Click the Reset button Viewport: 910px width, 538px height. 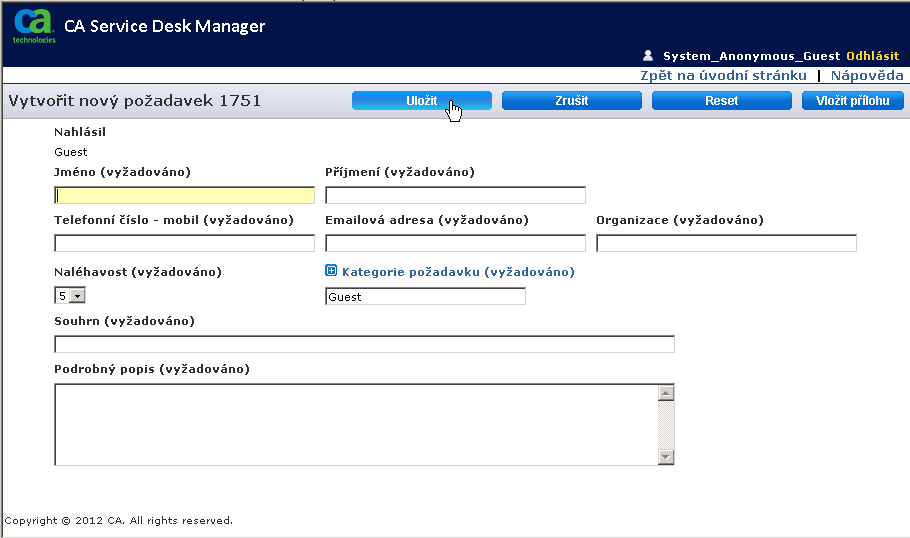coord(721,100)
